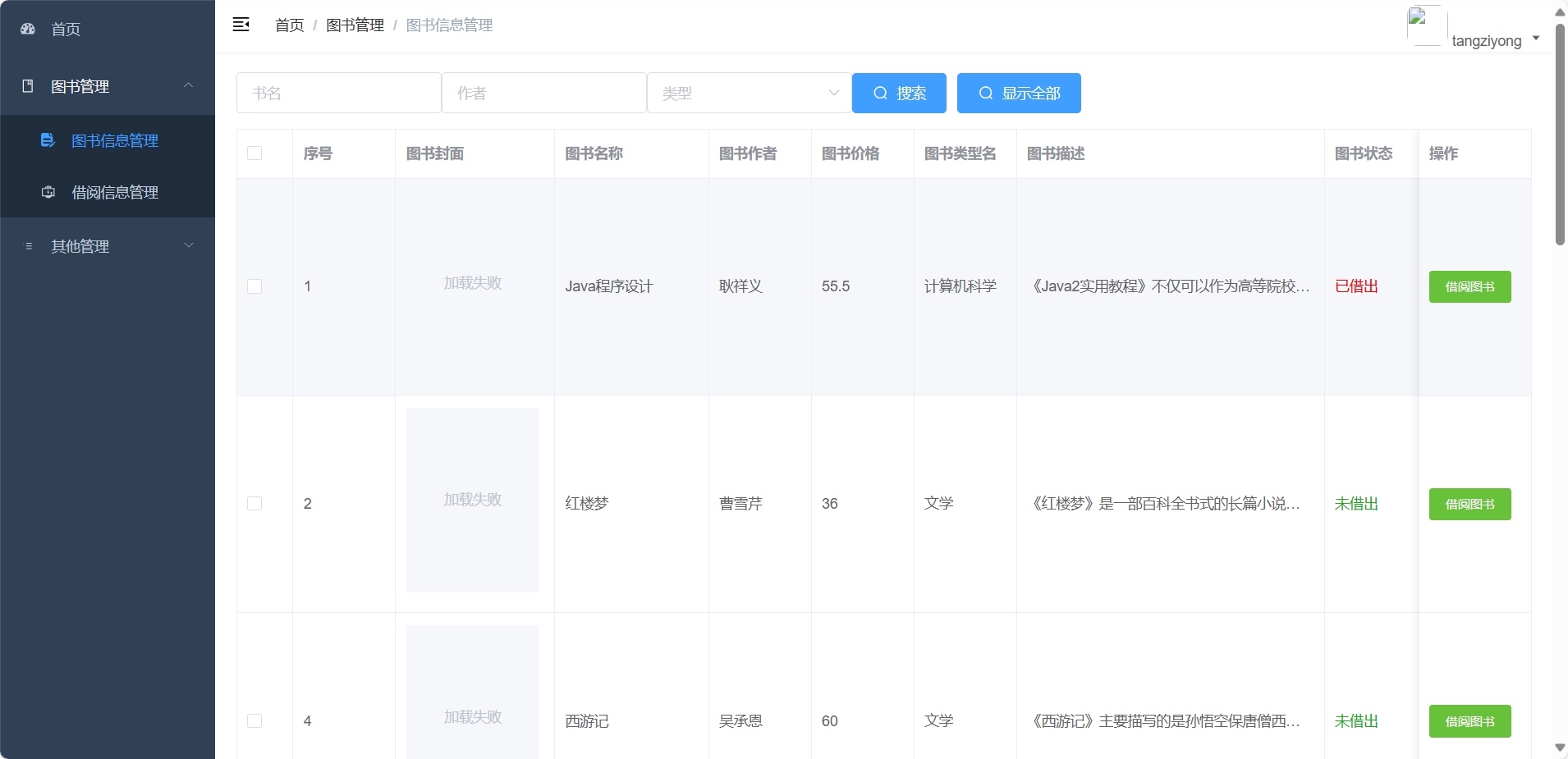Click the scrollbar down arrow
Image resolution: width=1568 pixels, height=759 pixels.
click(1560, 748)
